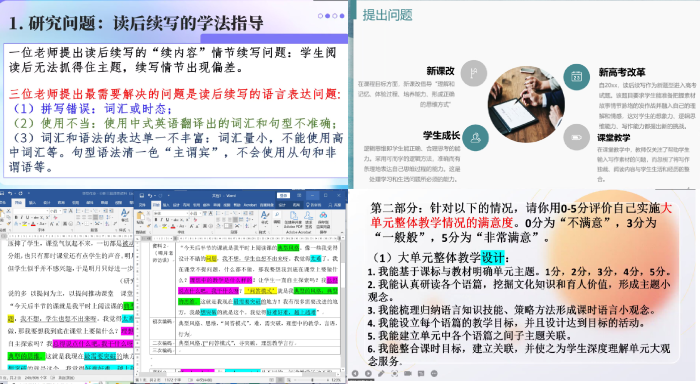
Task: Click the zoom slider in Word status bar
Action: click(312, 380)
